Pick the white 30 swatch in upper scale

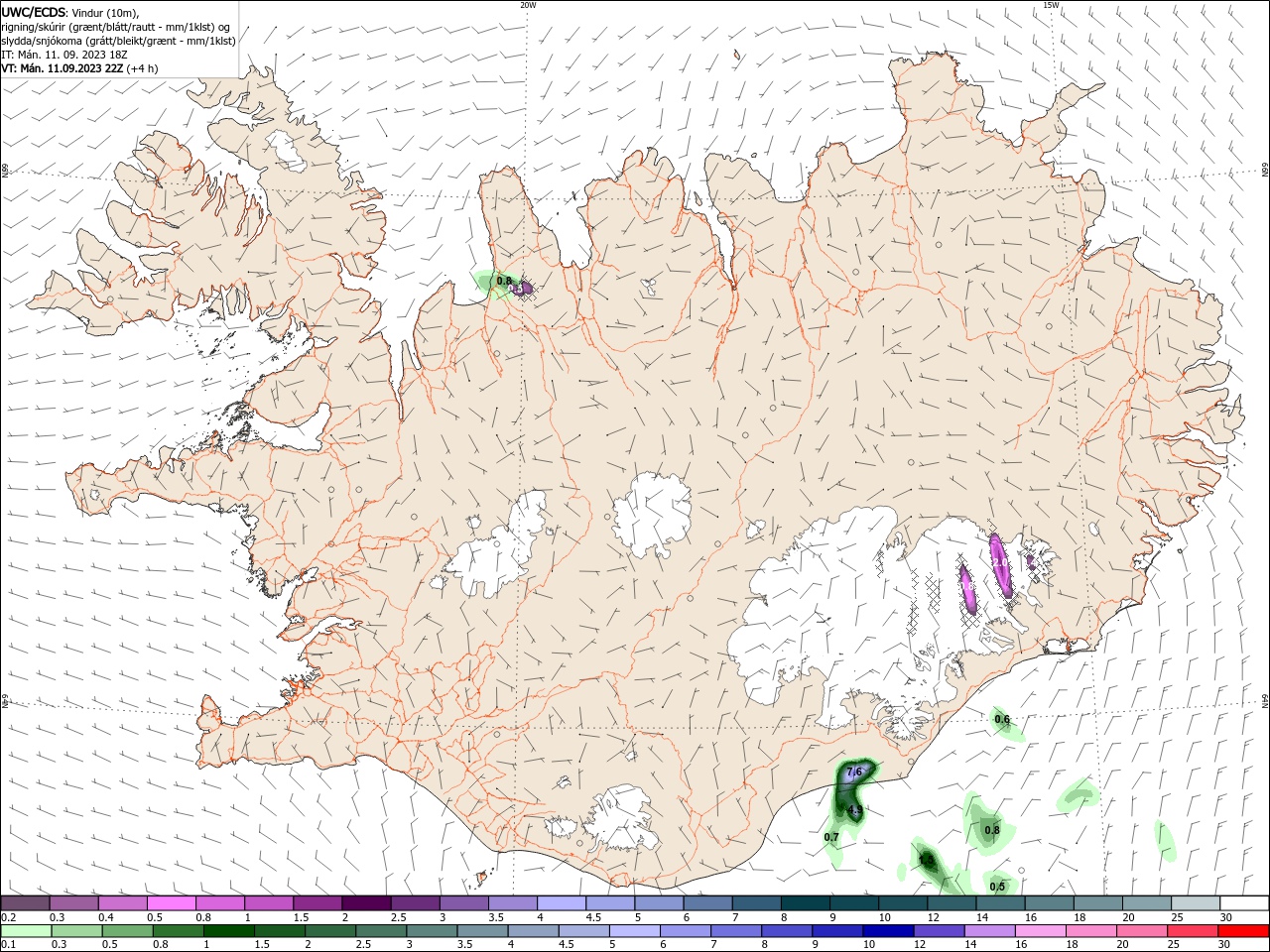tap(1243, 902)
